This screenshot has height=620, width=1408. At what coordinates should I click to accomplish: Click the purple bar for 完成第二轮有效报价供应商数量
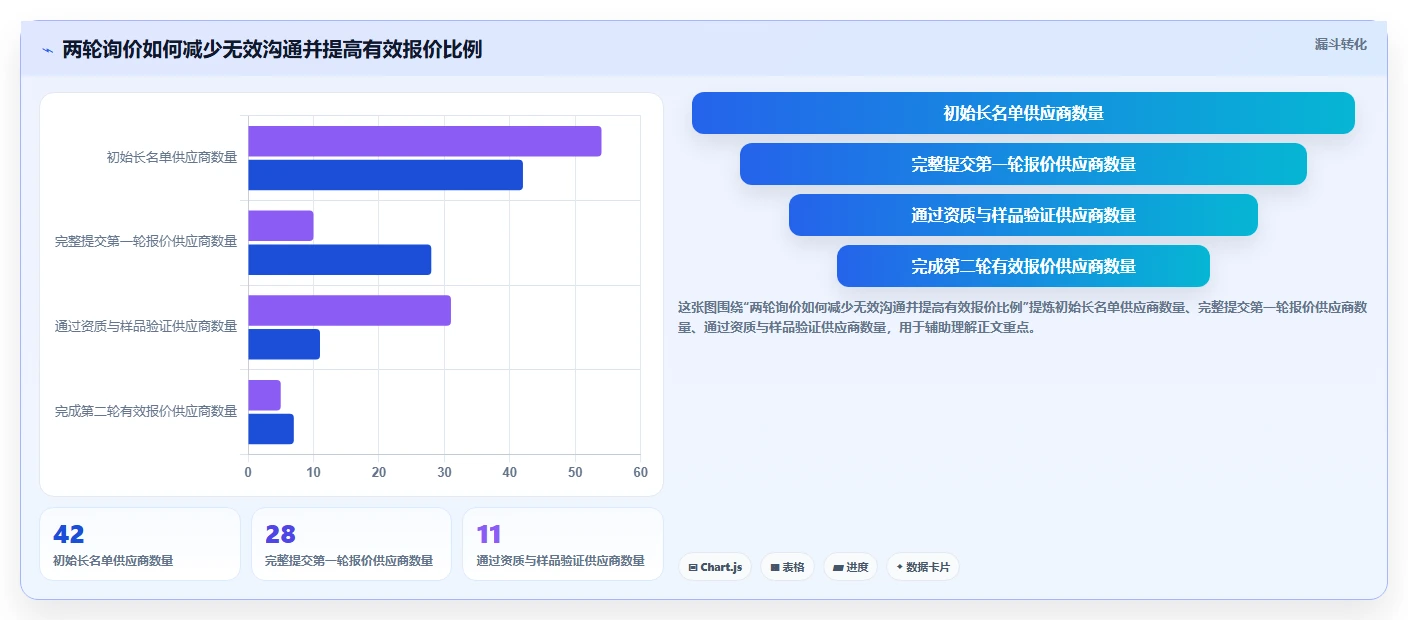click(264, 395)
